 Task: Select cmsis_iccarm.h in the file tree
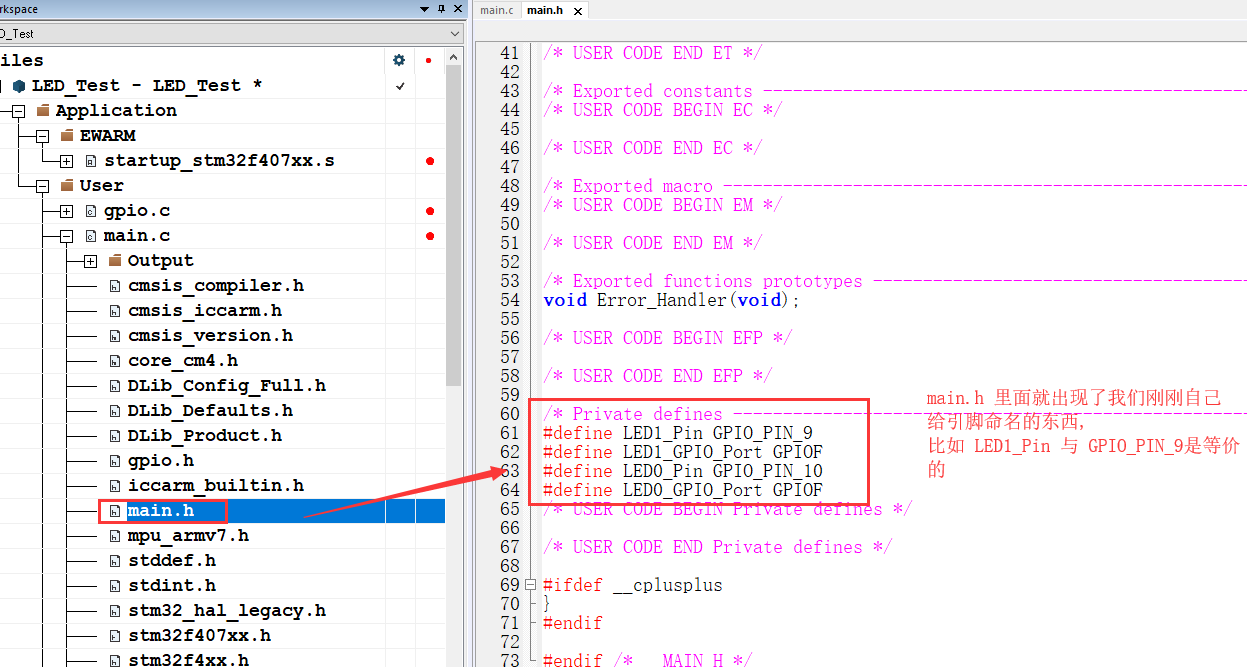[x=205, y=311]
